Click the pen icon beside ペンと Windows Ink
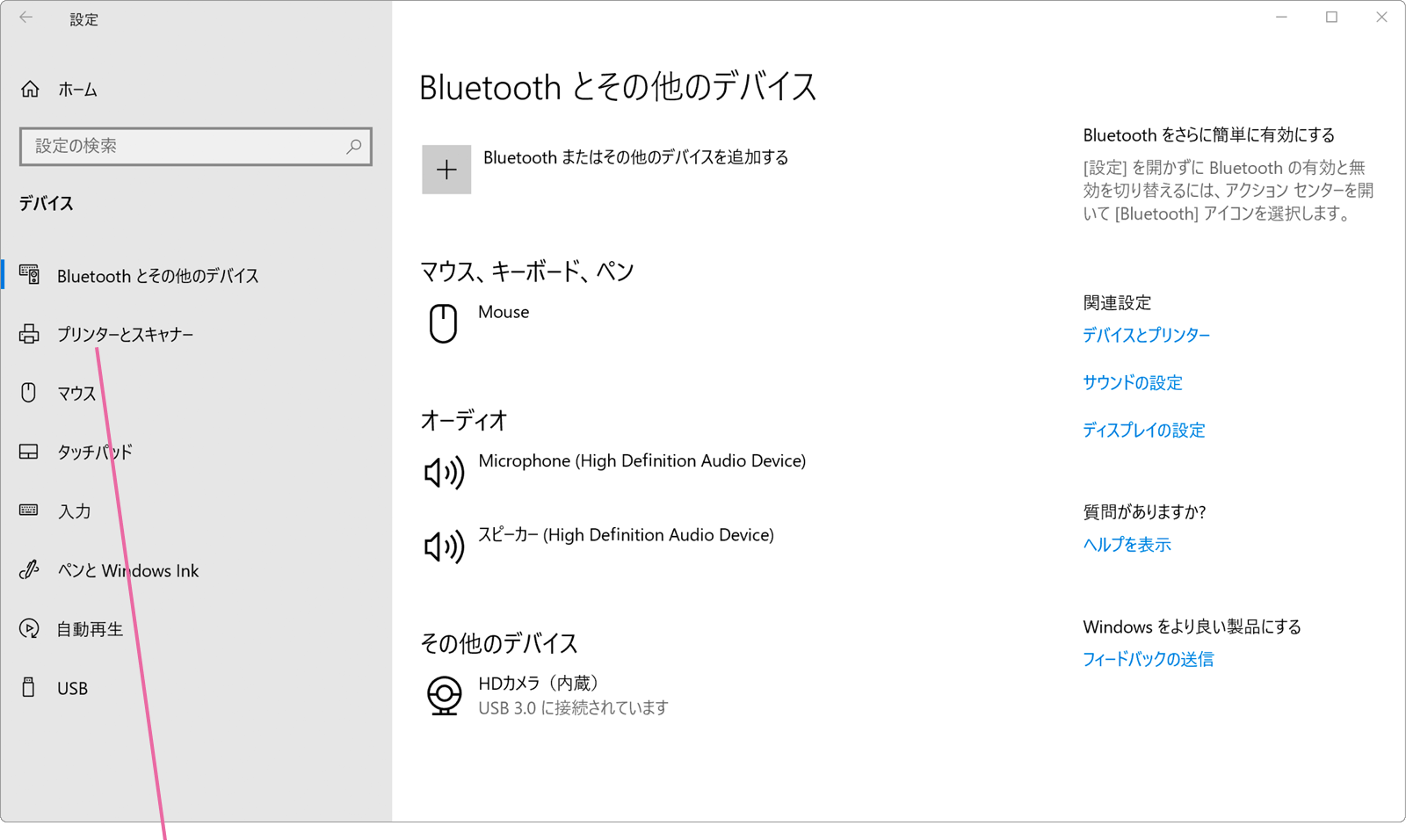Screen dimensions: 1406x840 pyautogui.click(x=29, y=570)
